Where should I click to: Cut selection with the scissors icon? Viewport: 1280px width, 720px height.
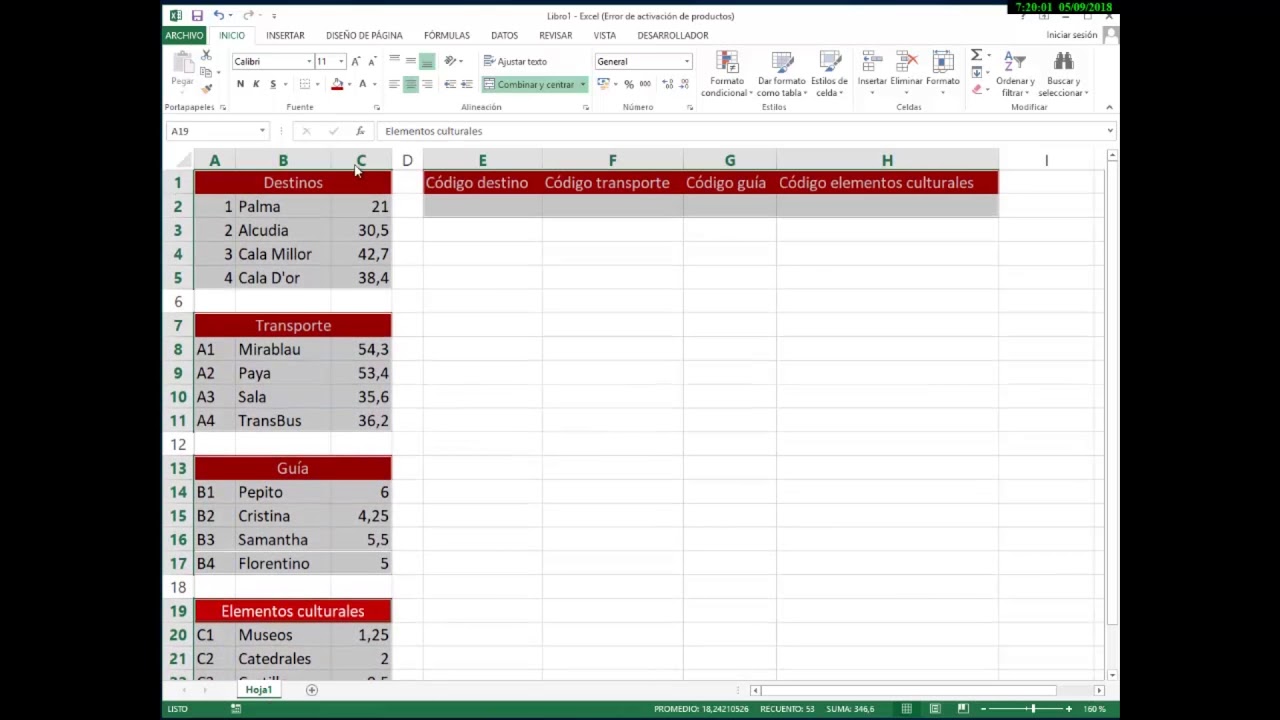206,55
